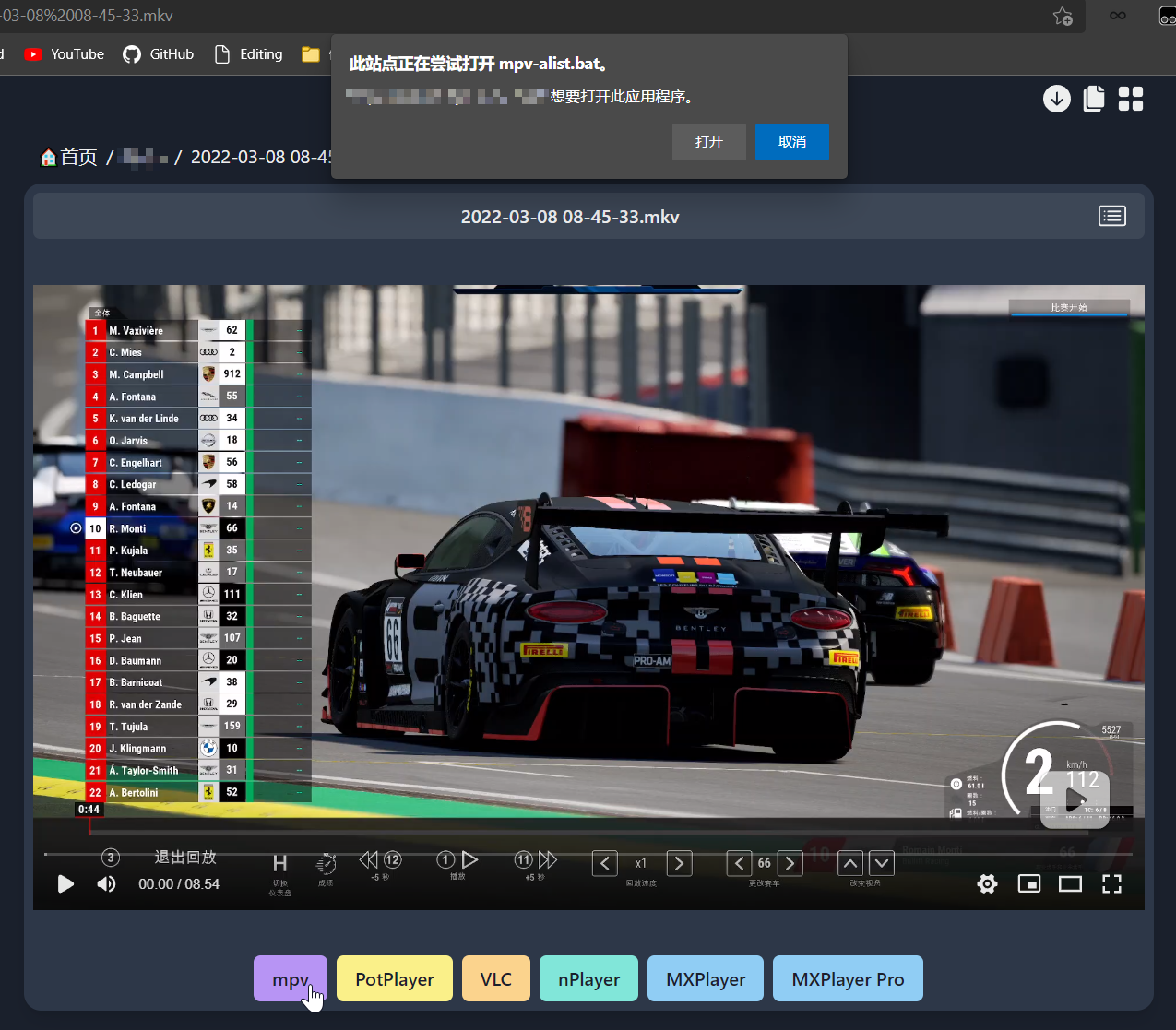1176x1030 pixels.
Task: Open the YouTube bookmark
Action: [x=65, y=54]
